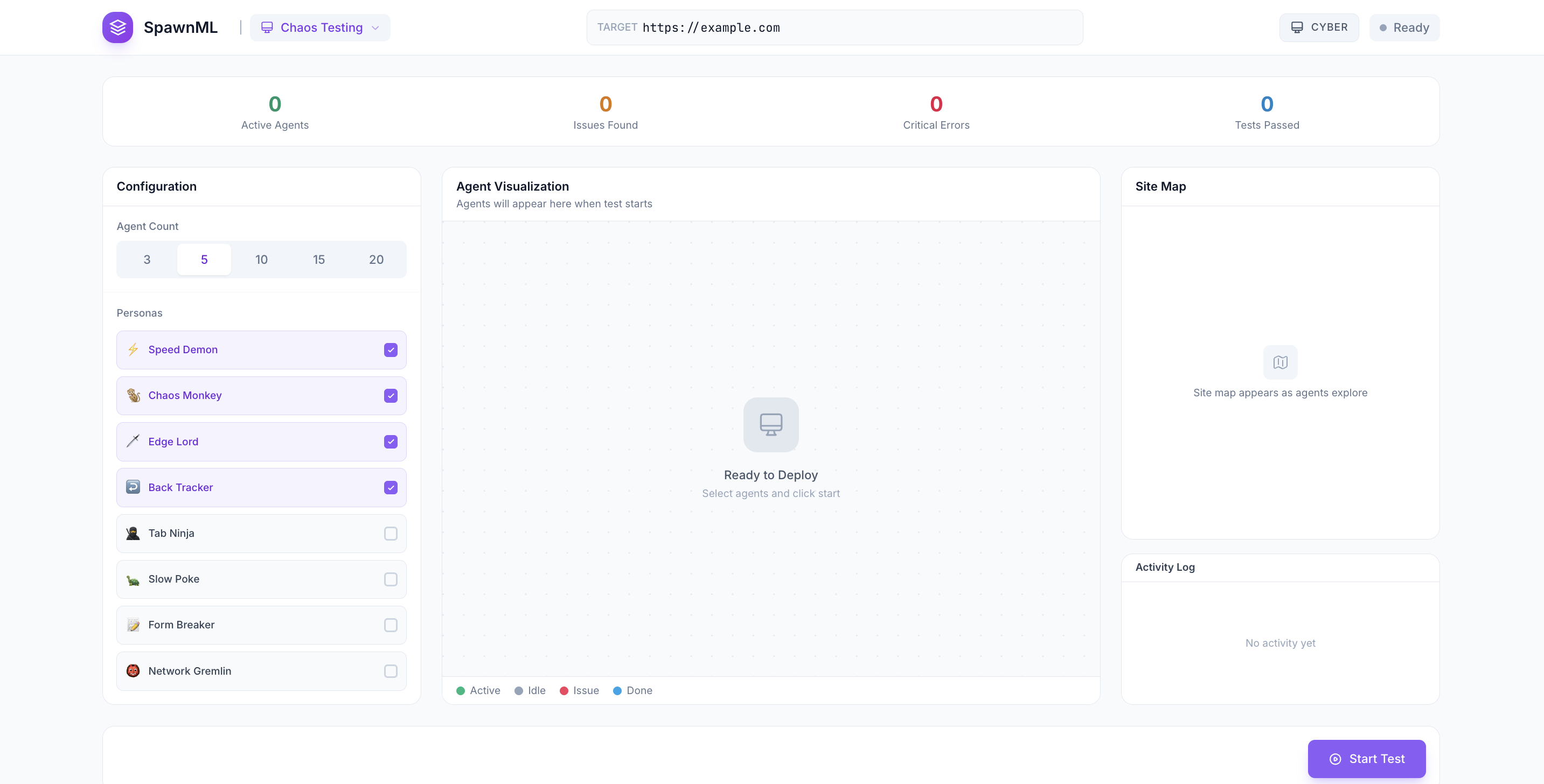Click the Speed Demon lightning icon

pyautogui.click(x=133, y=350)
